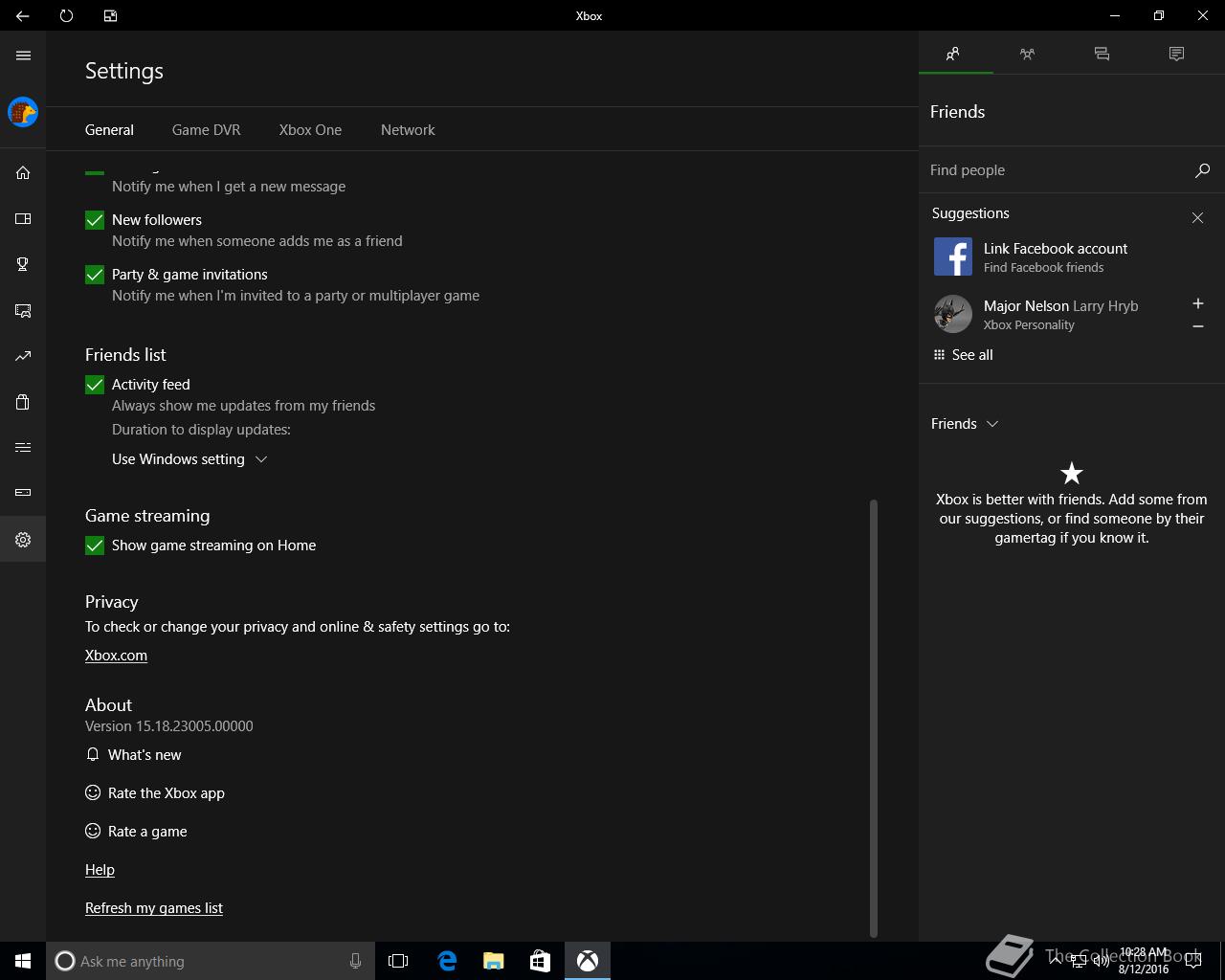Switch to the Messages pane icon
This screenshot has width=1225, height=980.
coord(1102,55)
